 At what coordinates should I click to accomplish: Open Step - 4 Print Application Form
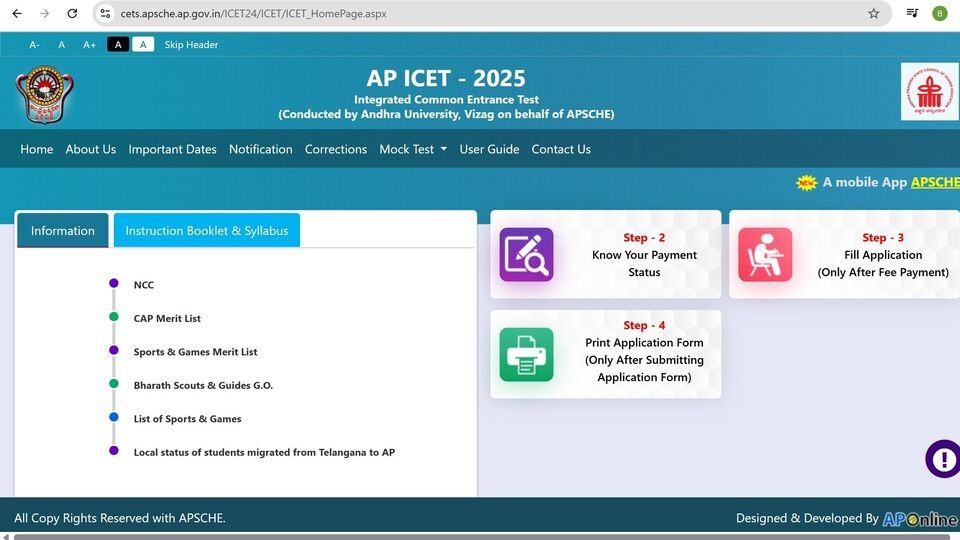click(606, 354)
